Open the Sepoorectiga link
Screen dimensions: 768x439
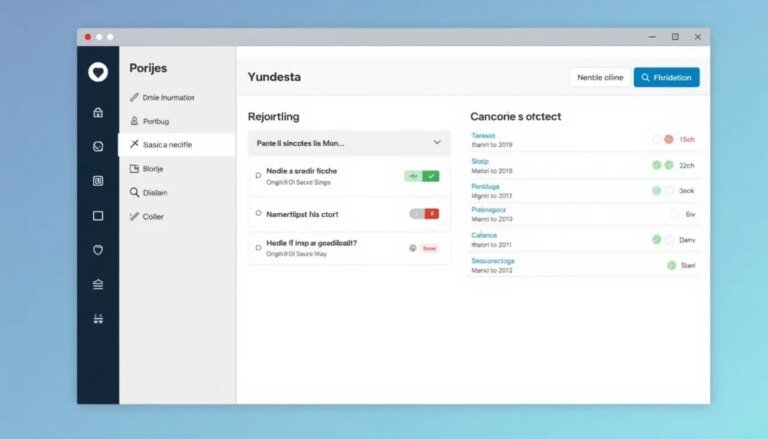click(x=493, y=261)
